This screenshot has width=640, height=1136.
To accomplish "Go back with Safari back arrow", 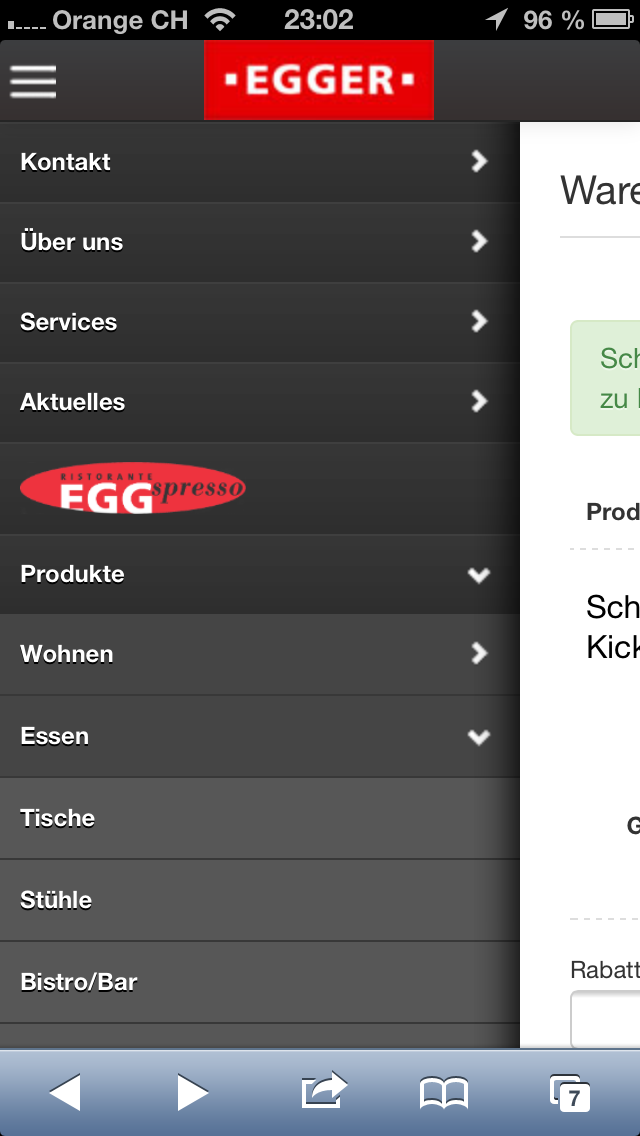I will coord(64,1092).
